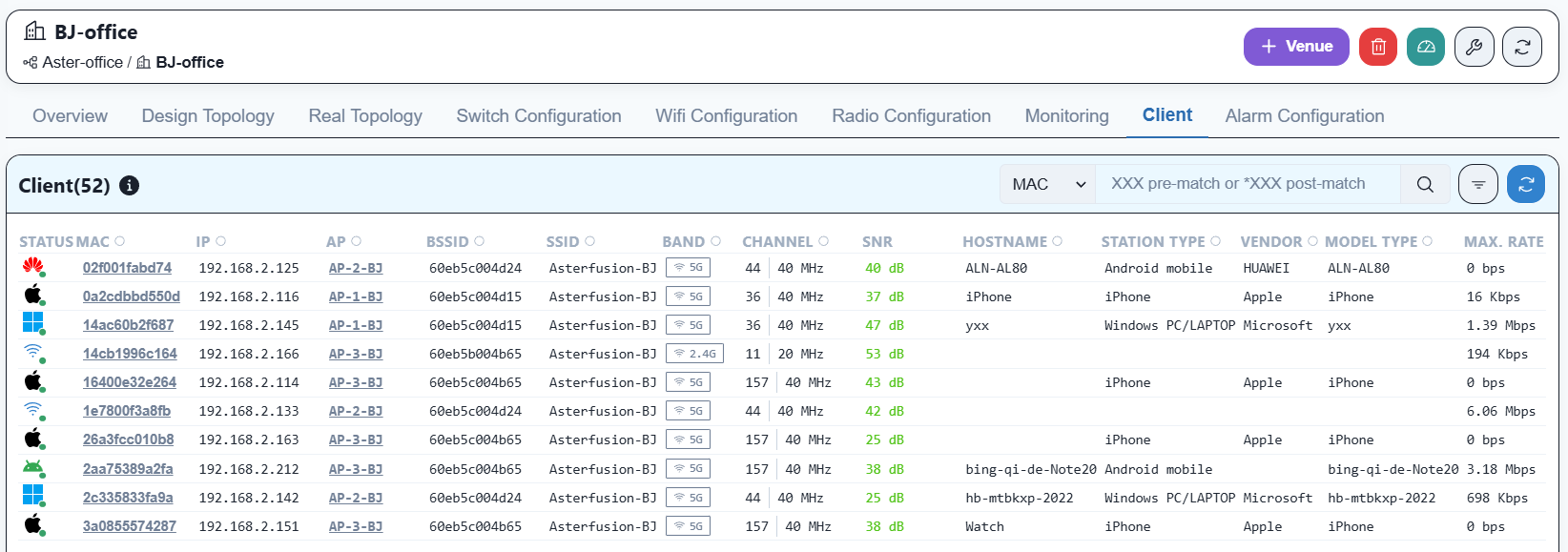Image resolution: width=1568 pixels, height=552 pixels.
Task: Sort by the BAND column toggle
Action: point(715,241)
